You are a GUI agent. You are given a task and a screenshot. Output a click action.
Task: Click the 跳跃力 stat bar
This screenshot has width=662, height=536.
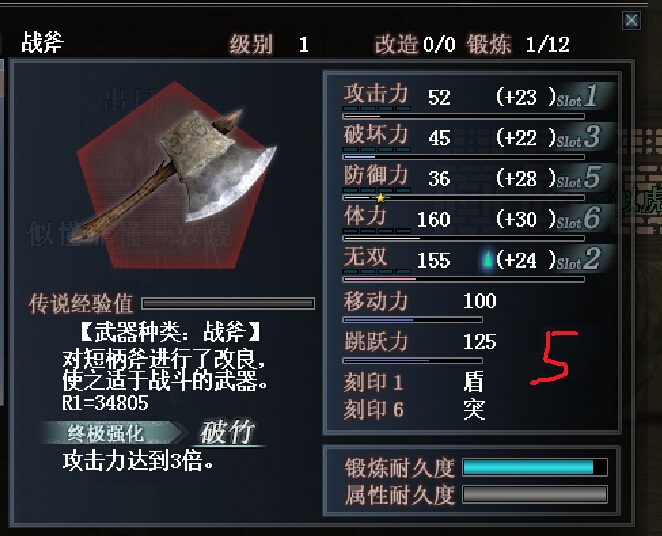(x=412, y=361)
